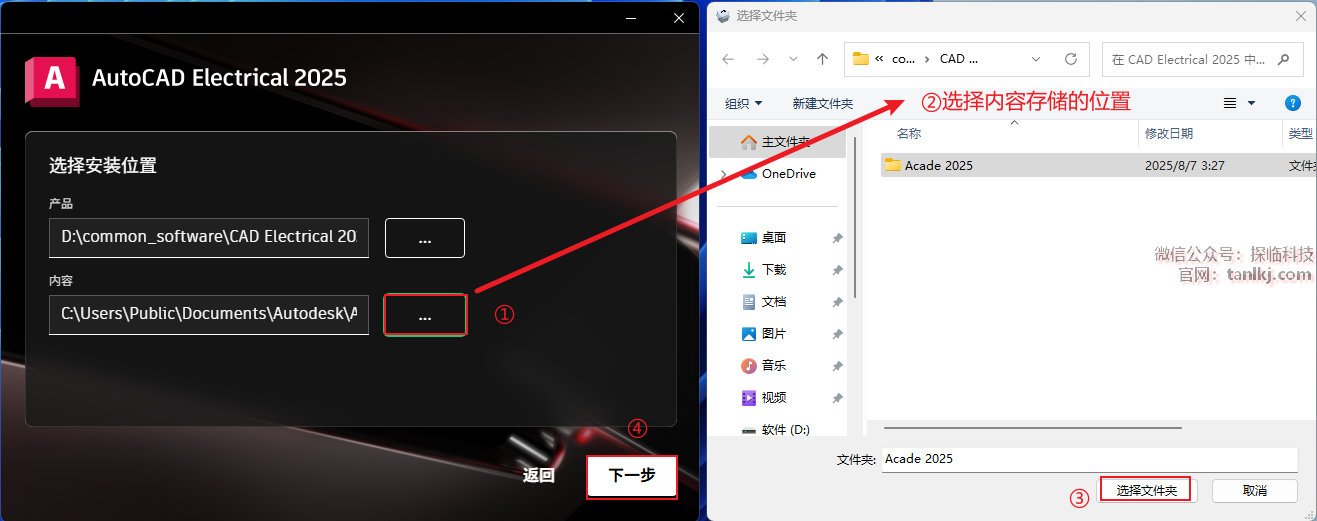
Task: Unpin 桌面 pin icon
Action: (x=837, y=238)
